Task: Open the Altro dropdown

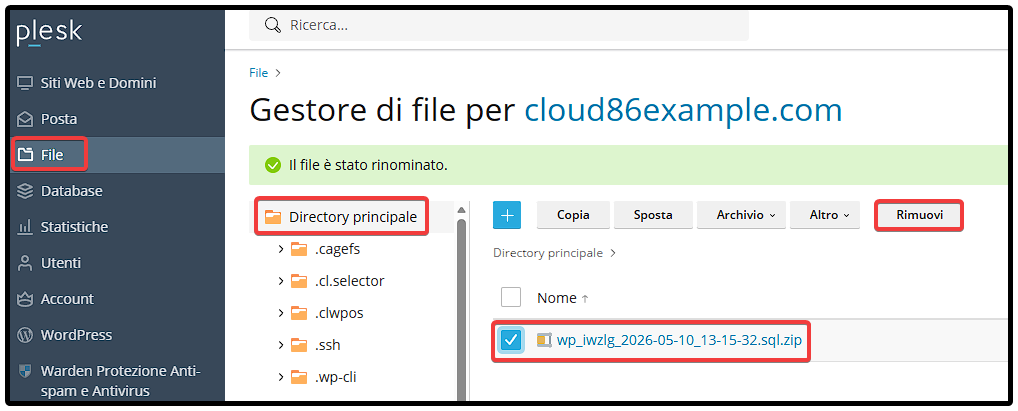Action: click(x=825, y=215)
